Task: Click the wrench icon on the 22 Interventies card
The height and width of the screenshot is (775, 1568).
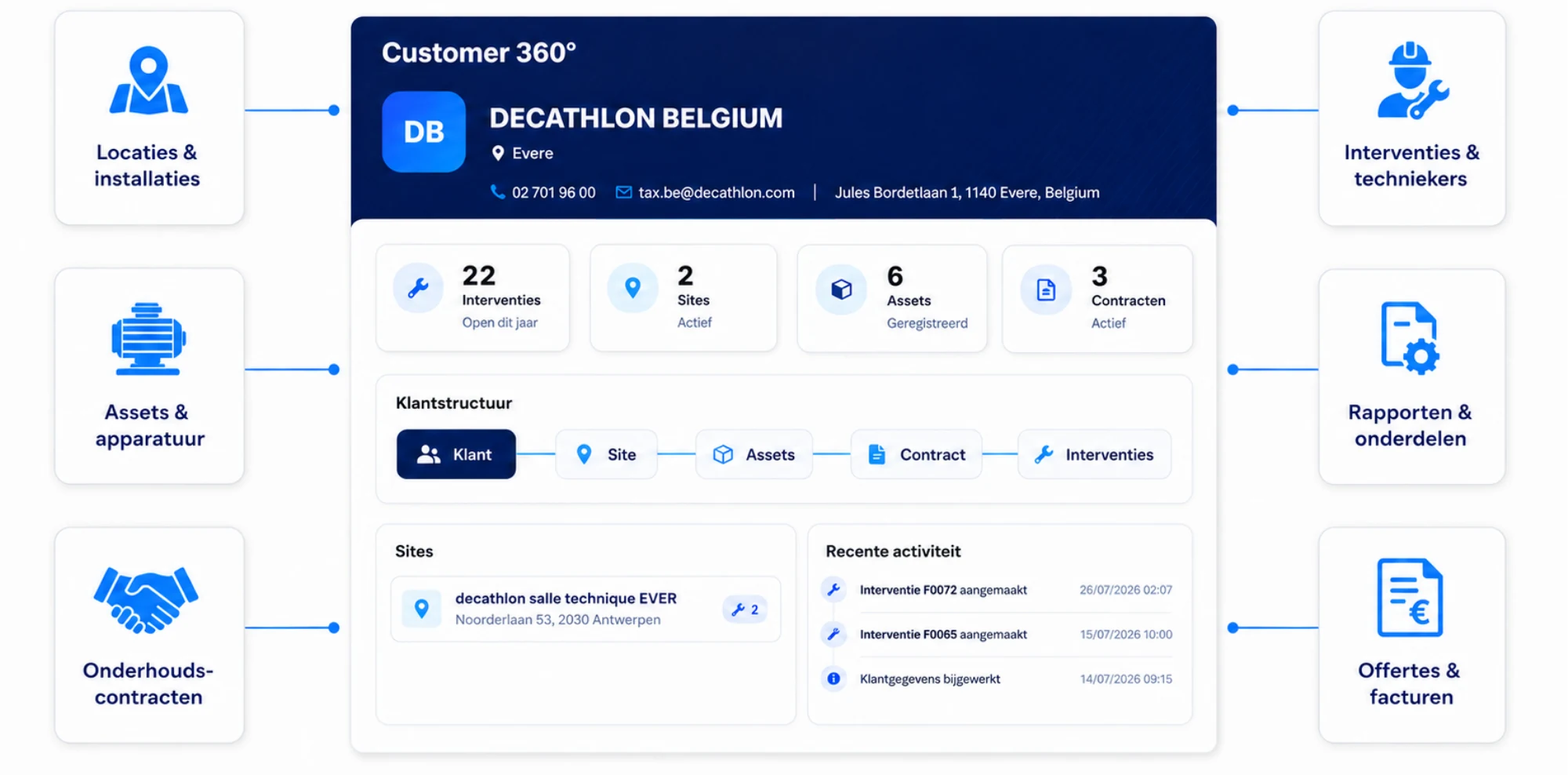Action: (x=419, y=289)
